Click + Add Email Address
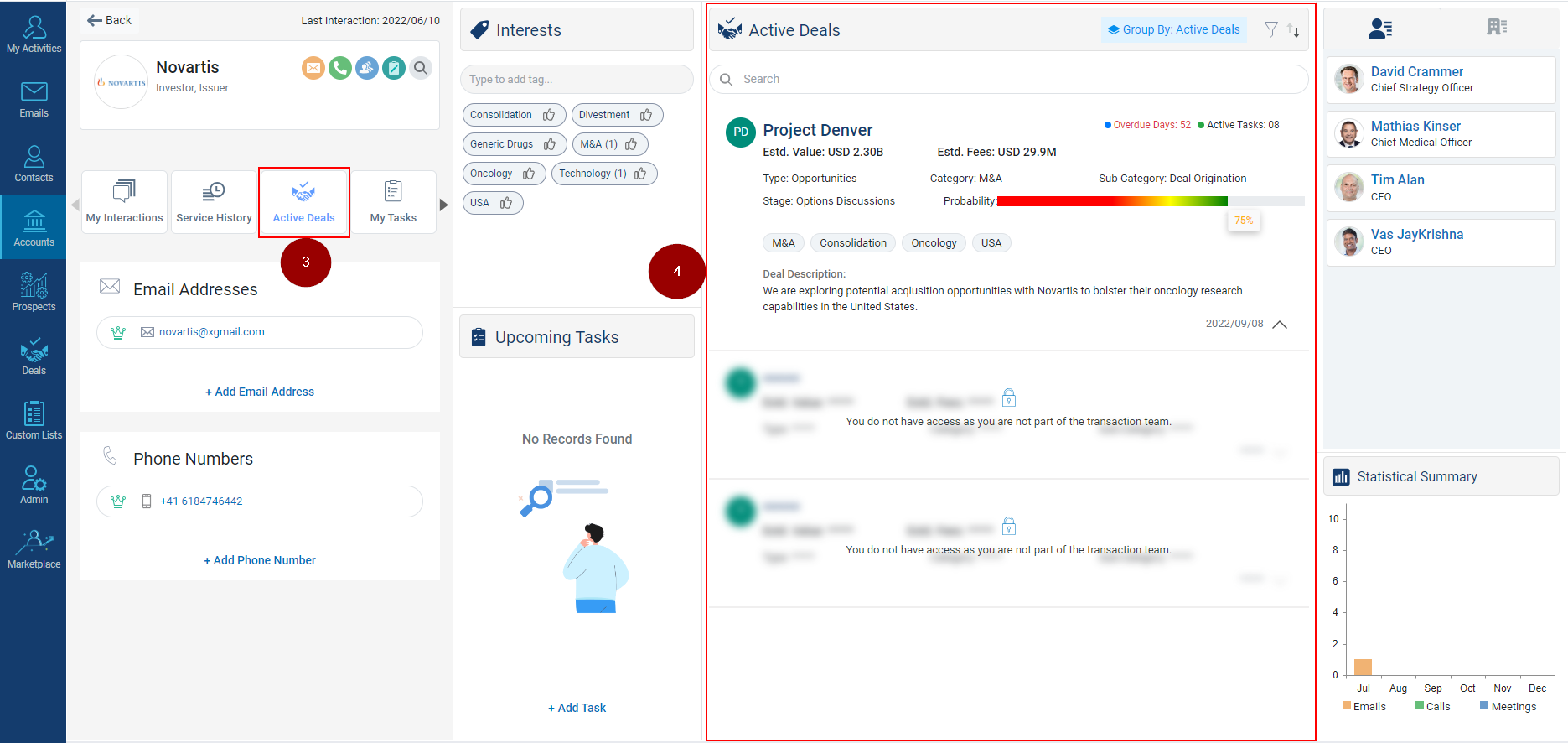Screen dimensions: 1568x743 (x=260, y=392)
